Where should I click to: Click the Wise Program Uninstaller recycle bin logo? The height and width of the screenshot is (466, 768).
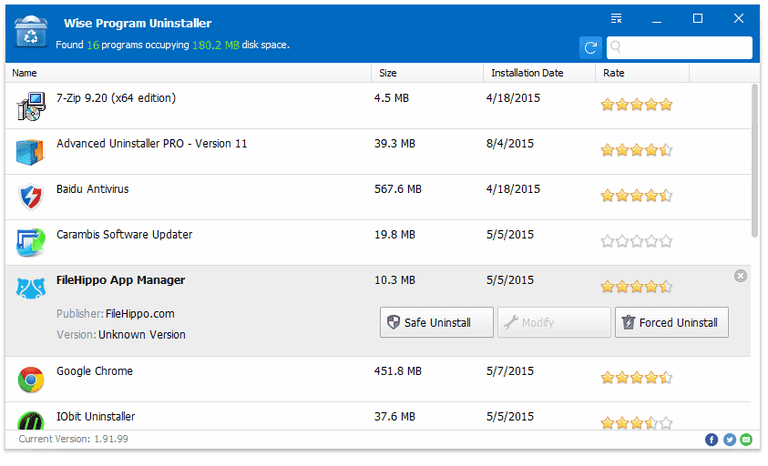click(31, 32)
